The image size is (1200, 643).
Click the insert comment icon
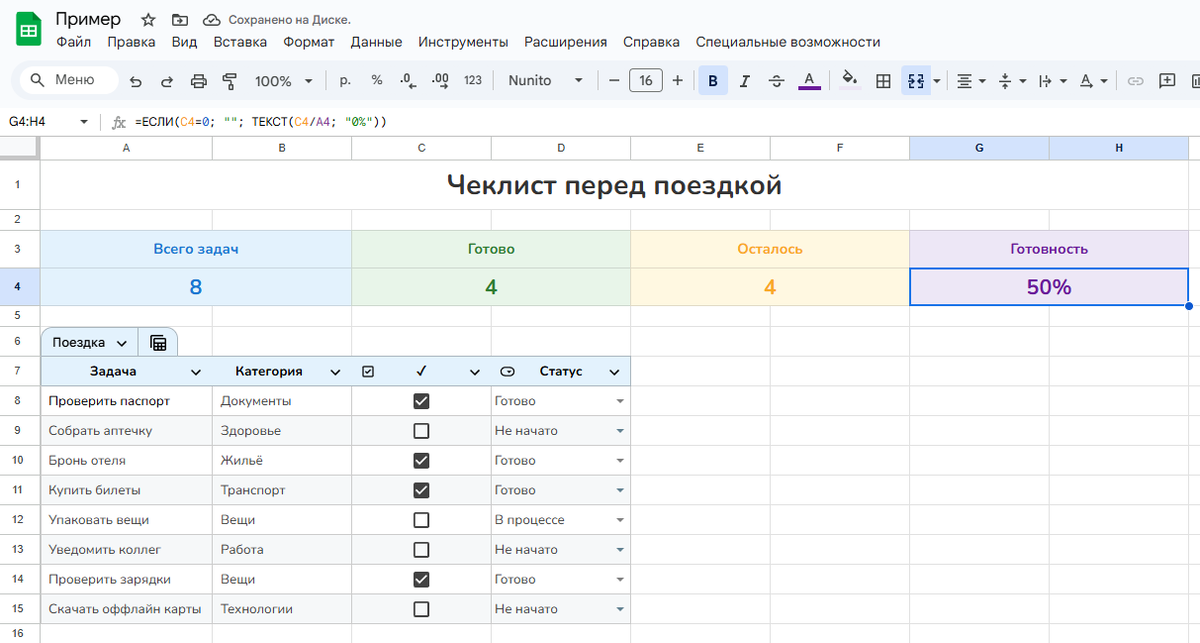pos(1168,80)
